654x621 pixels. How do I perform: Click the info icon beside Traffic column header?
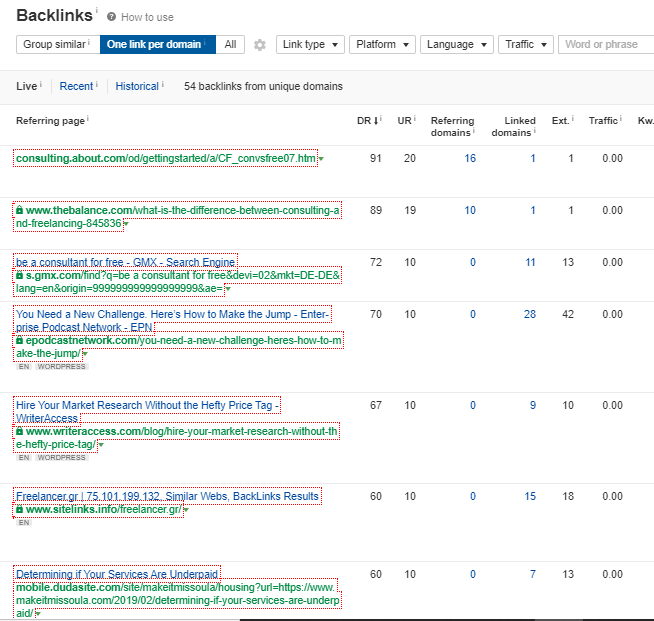(622, 119)
